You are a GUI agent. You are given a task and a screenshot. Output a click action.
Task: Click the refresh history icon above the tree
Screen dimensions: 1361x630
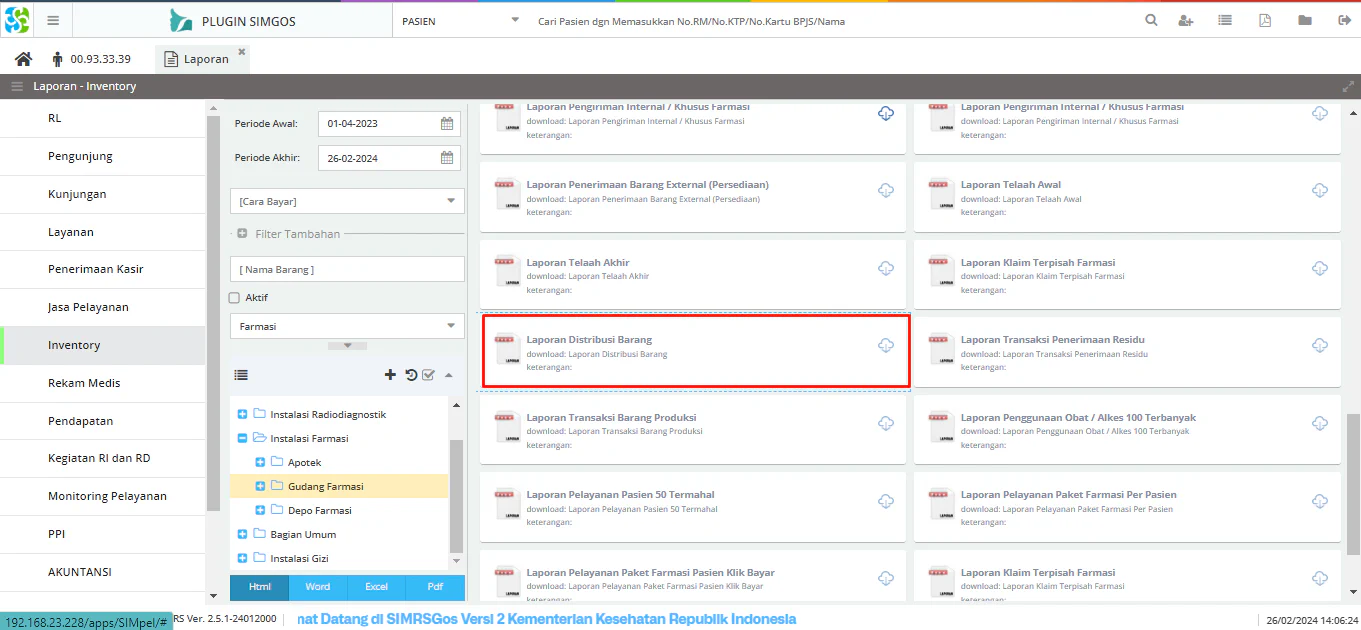click(410, 375)
